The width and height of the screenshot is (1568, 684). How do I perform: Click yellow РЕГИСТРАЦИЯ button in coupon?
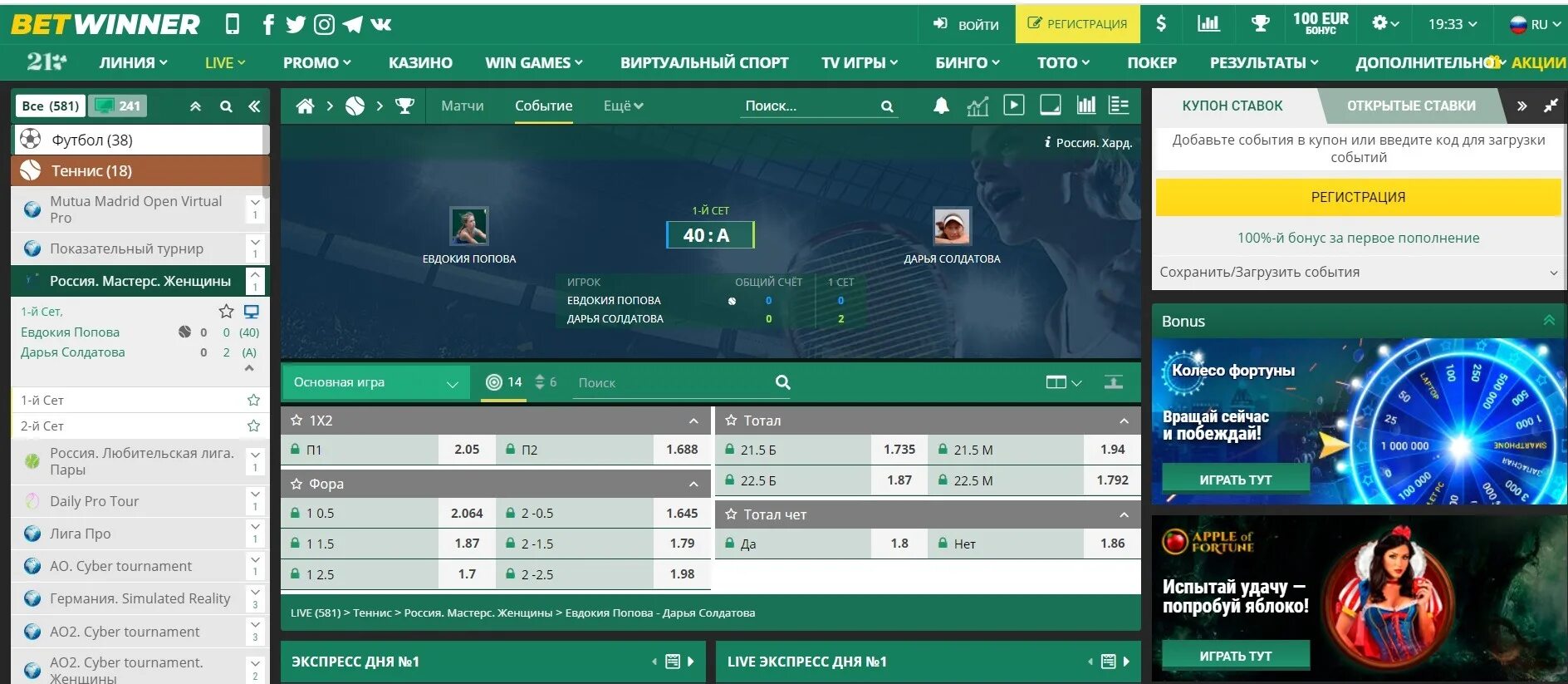coord(1359,197)
